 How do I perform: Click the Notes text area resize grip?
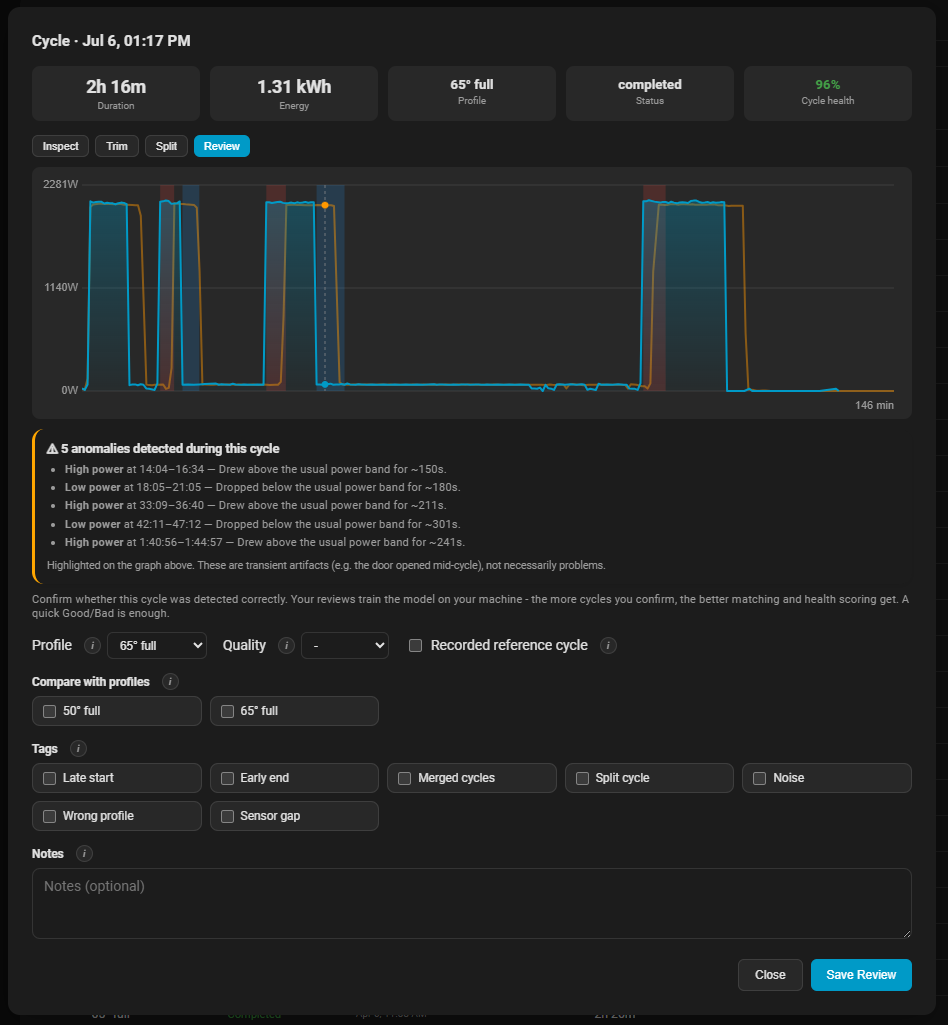[x=906, y=933]
